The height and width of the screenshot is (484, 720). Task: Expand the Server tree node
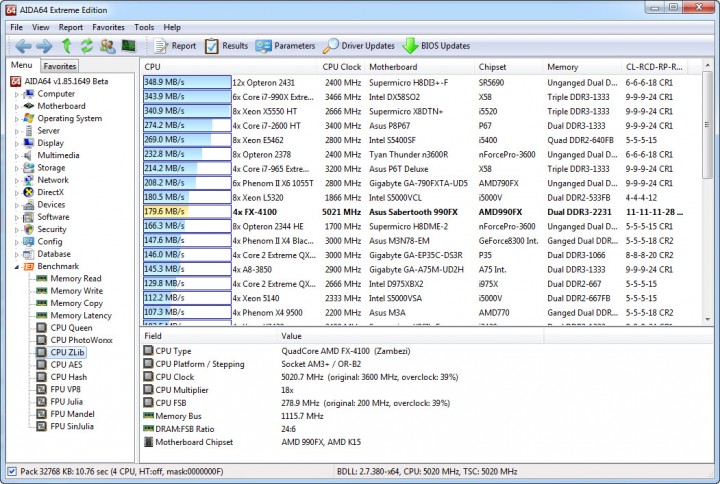17,131
